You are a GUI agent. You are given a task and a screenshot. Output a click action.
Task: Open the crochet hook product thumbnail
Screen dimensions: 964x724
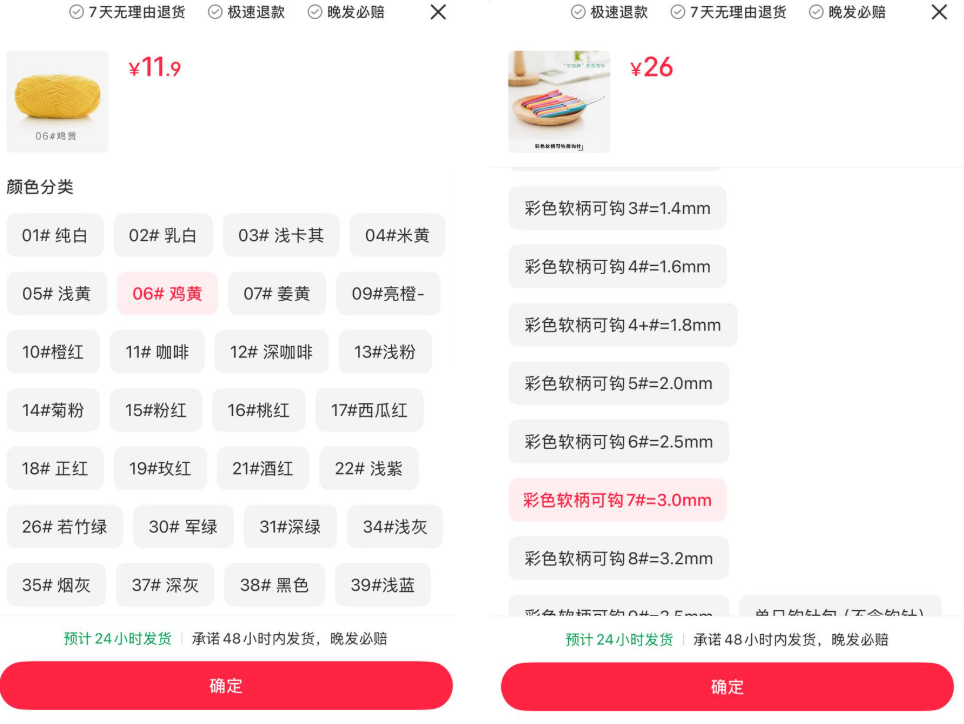pos(559,101)
